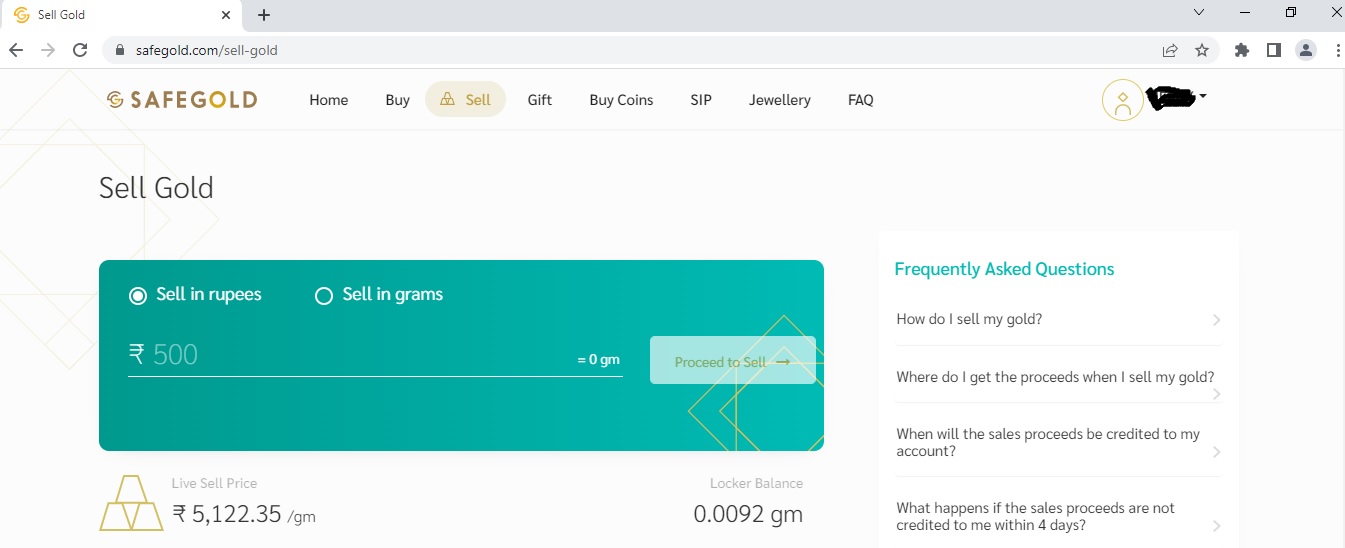The image size is (1345, 548).
Task: Select the Sell in grams option
Action: coord(324,295)
